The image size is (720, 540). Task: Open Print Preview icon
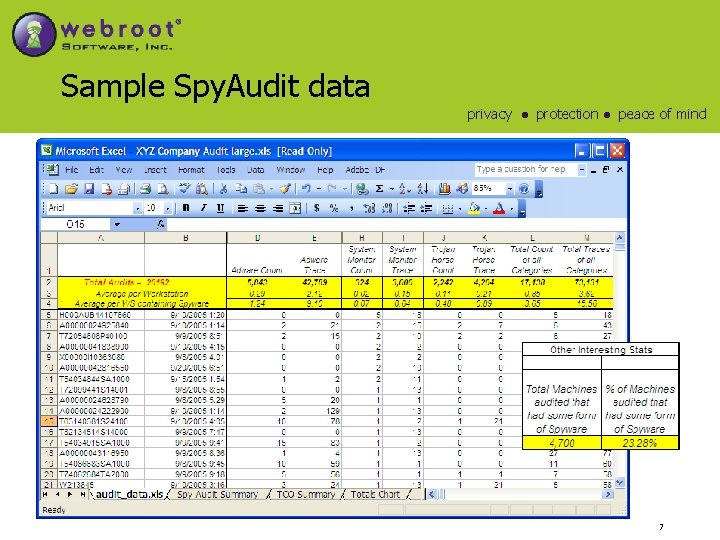[x=163, y=189]
